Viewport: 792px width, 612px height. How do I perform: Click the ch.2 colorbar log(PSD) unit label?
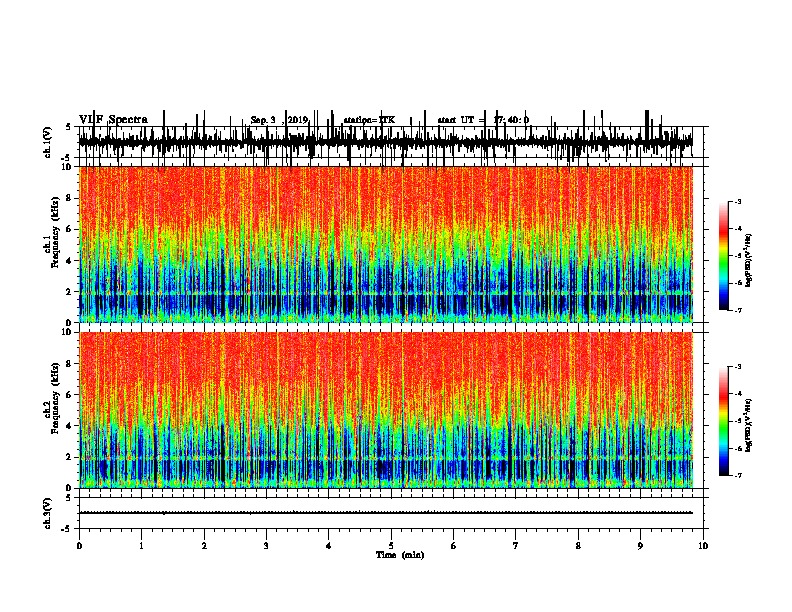click(749, 425)
